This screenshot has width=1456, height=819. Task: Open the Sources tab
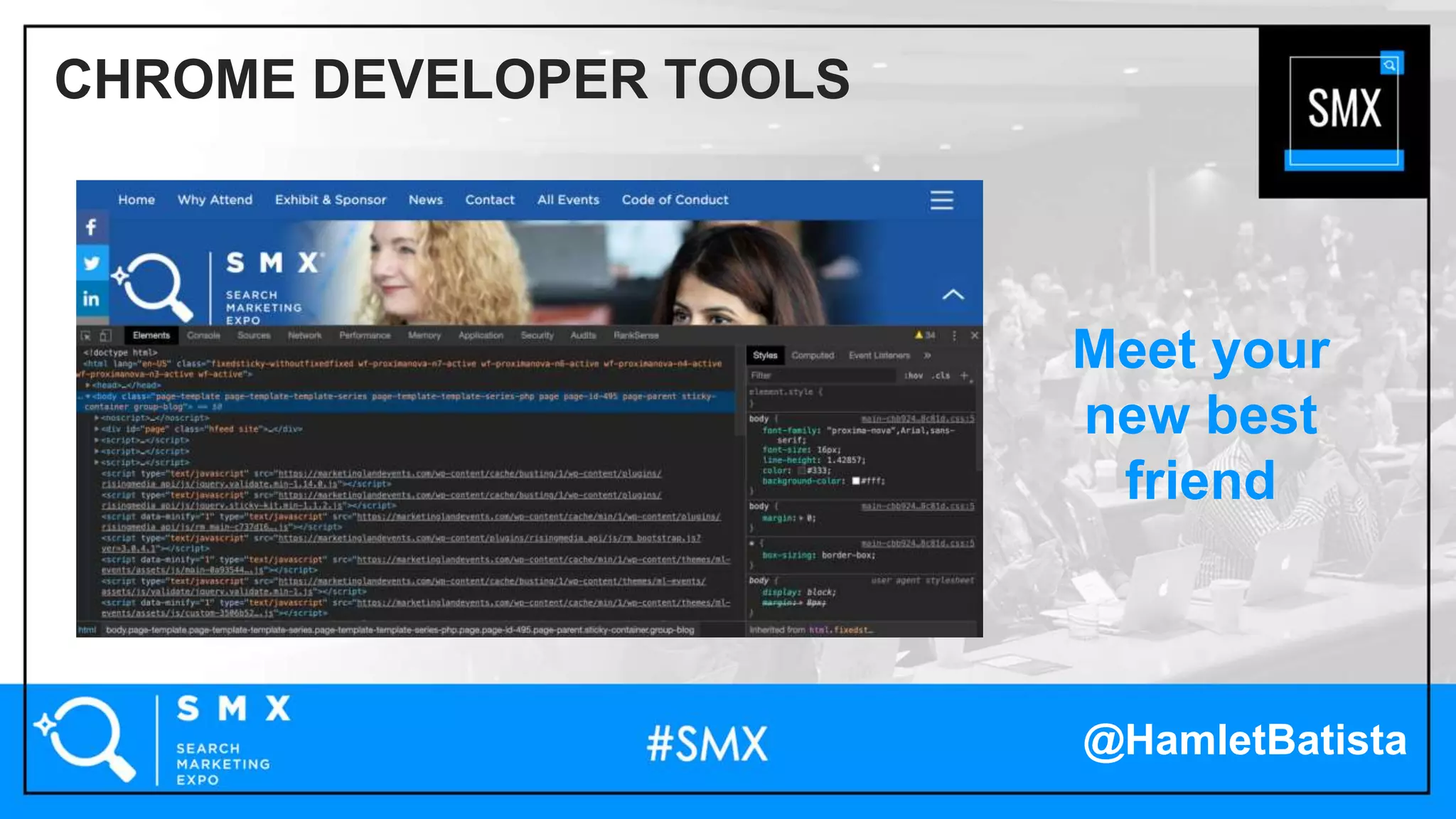[254, 336]
